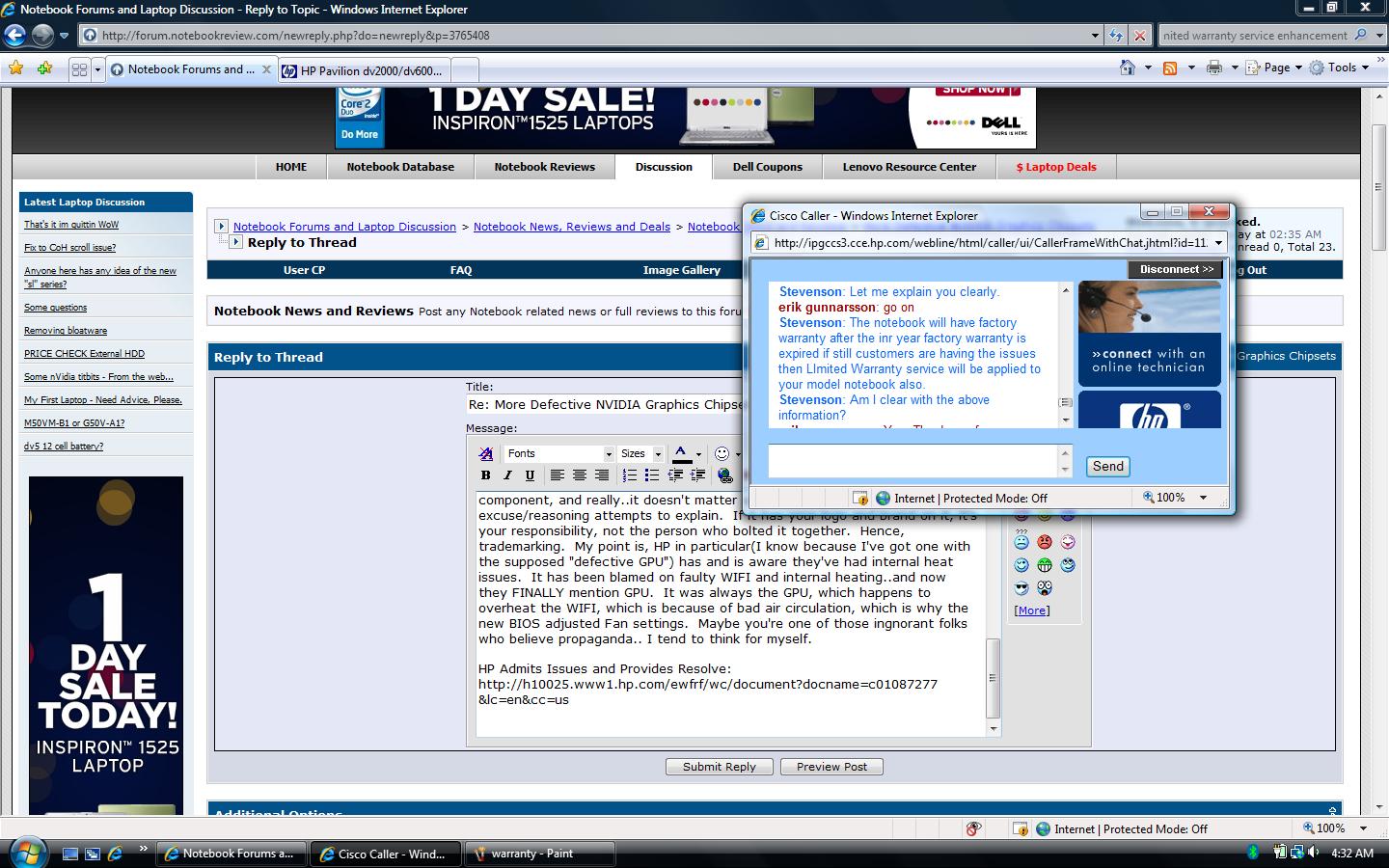This screenshot has height=868, width=1389.
Task: Open the Windows Start orb
Action: tap(26, 853)
